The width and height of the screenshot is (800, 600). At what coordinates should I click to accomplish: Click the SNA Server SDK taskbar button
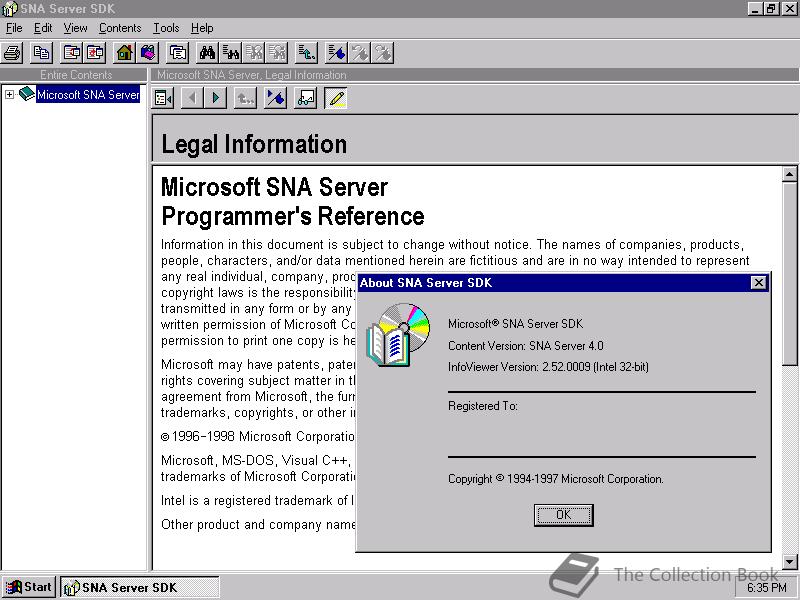pyautogui.click(x=140, y=587)
